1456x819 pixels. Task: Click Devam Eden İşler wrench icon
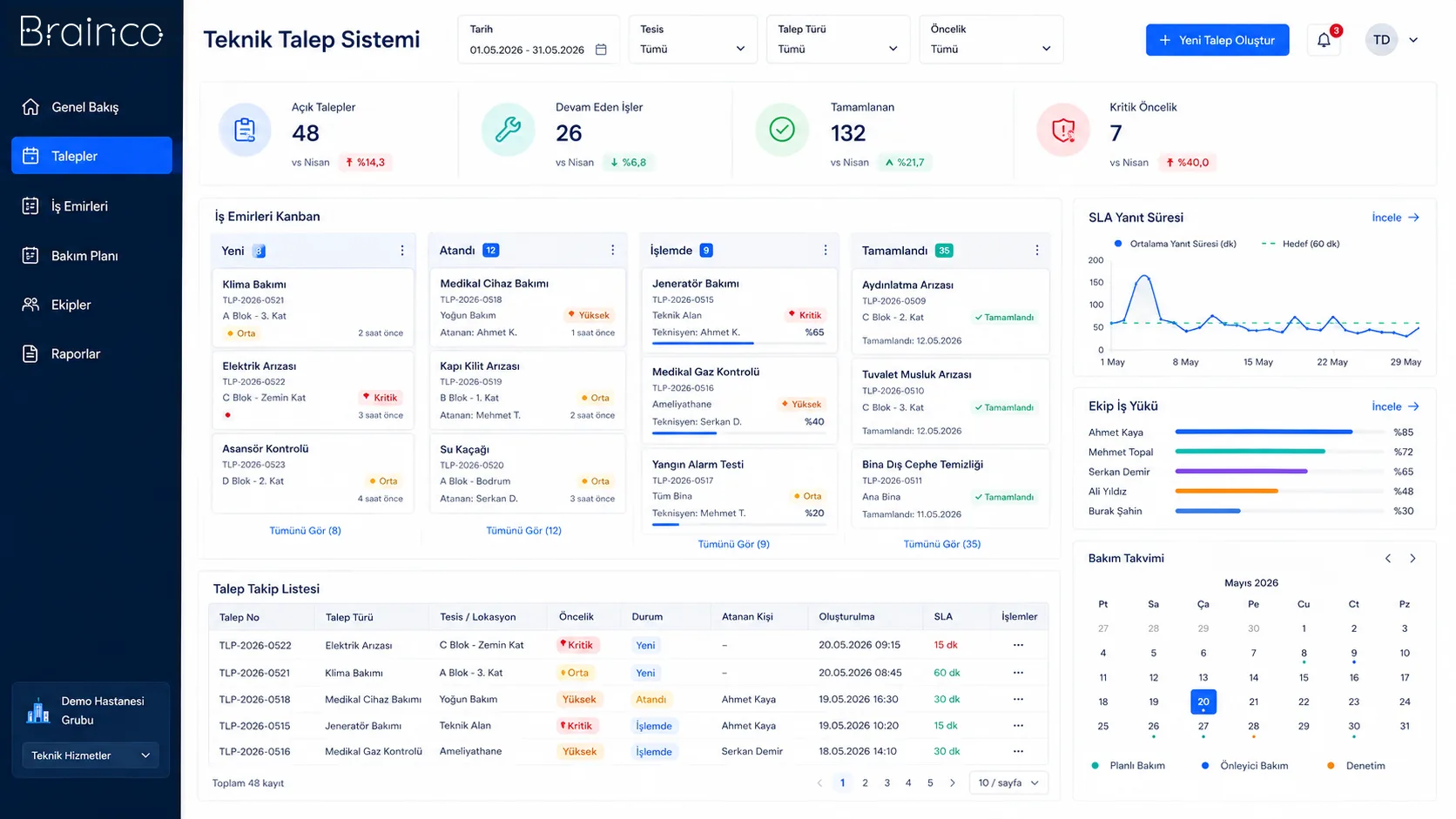tap(509, 131)
